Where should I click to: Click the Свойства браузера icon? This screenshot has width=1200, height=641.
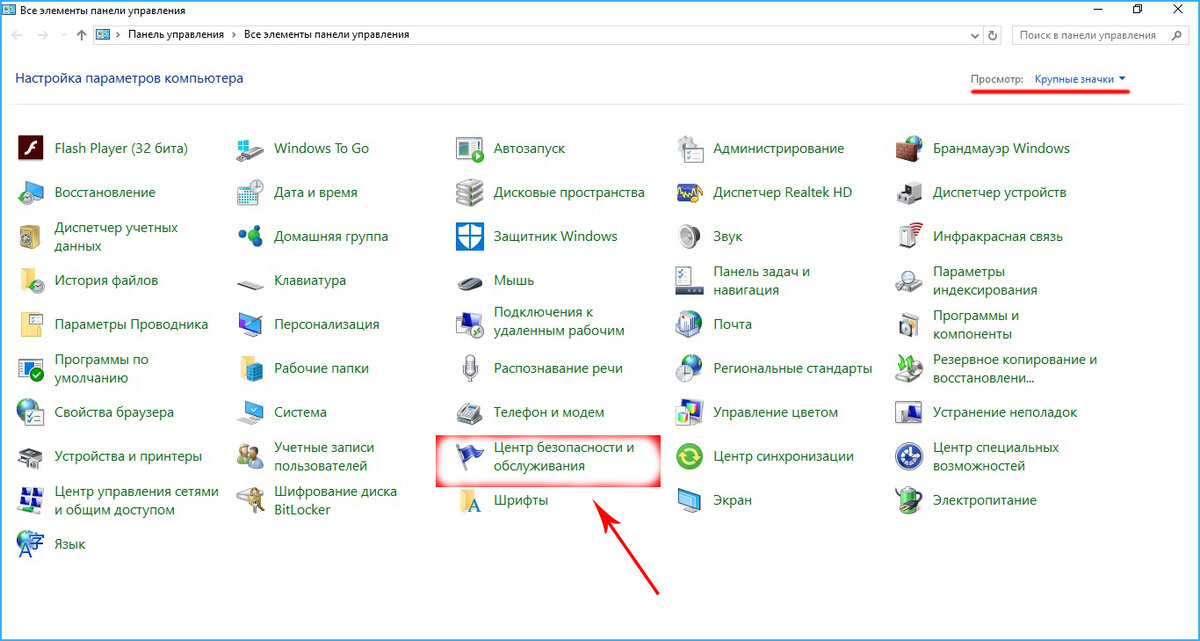click(x=31, y=412)
